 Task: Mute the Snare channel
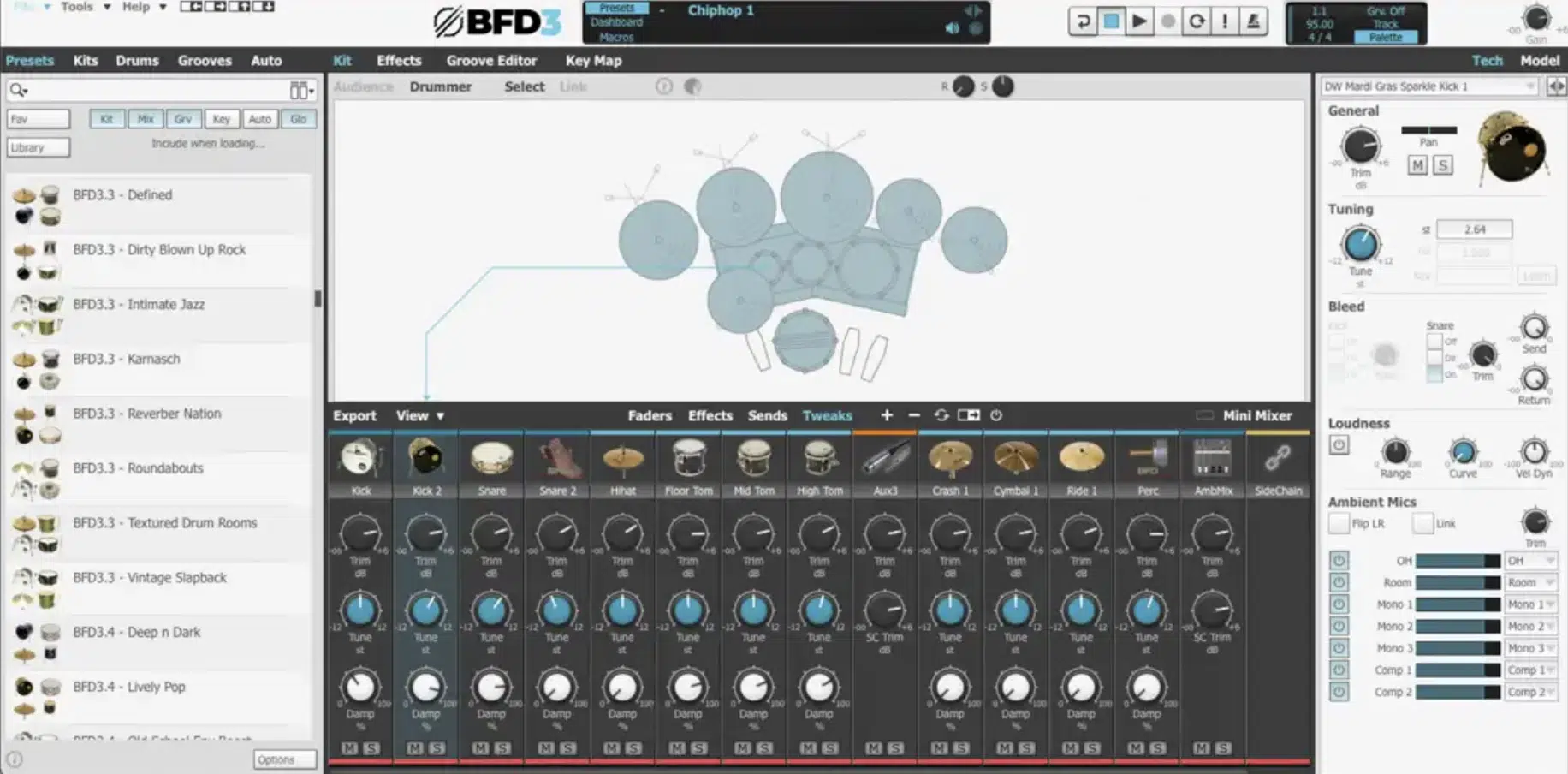[x=481, y=747]
